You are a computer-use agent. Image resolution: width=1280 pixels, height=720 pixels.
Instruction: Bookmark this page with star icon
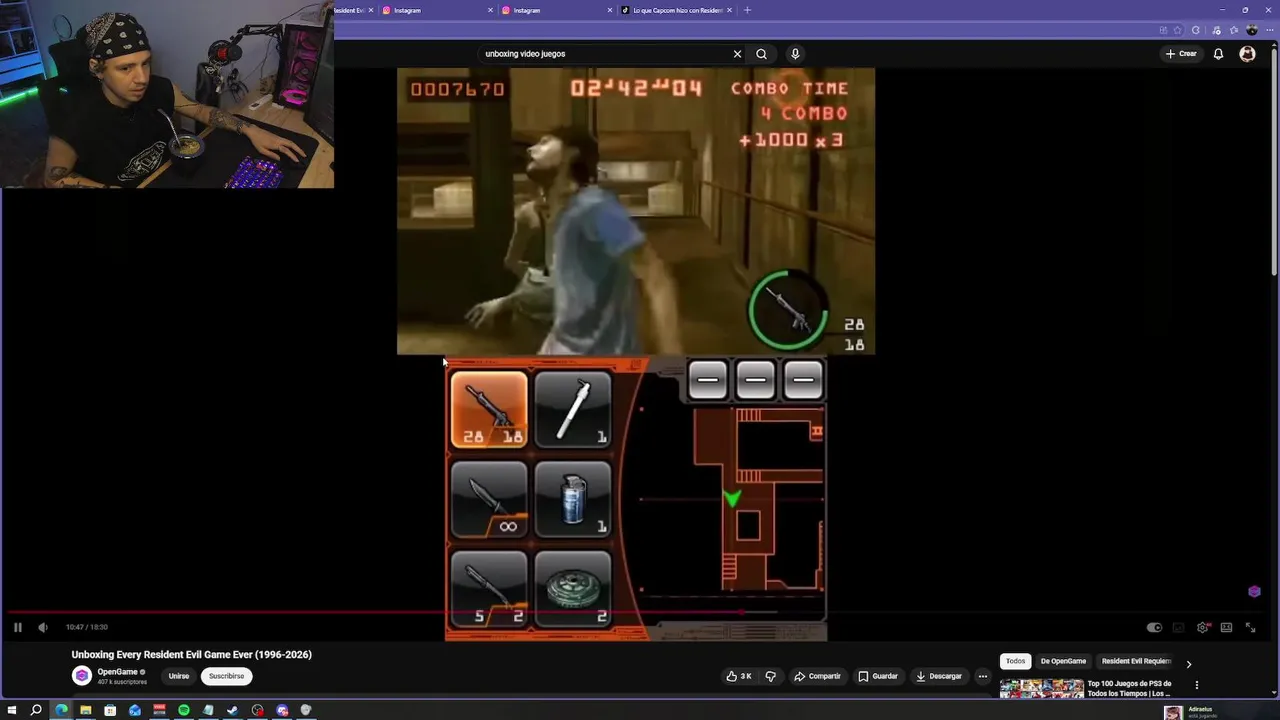pyautogui.click(x=1178, y=30)
